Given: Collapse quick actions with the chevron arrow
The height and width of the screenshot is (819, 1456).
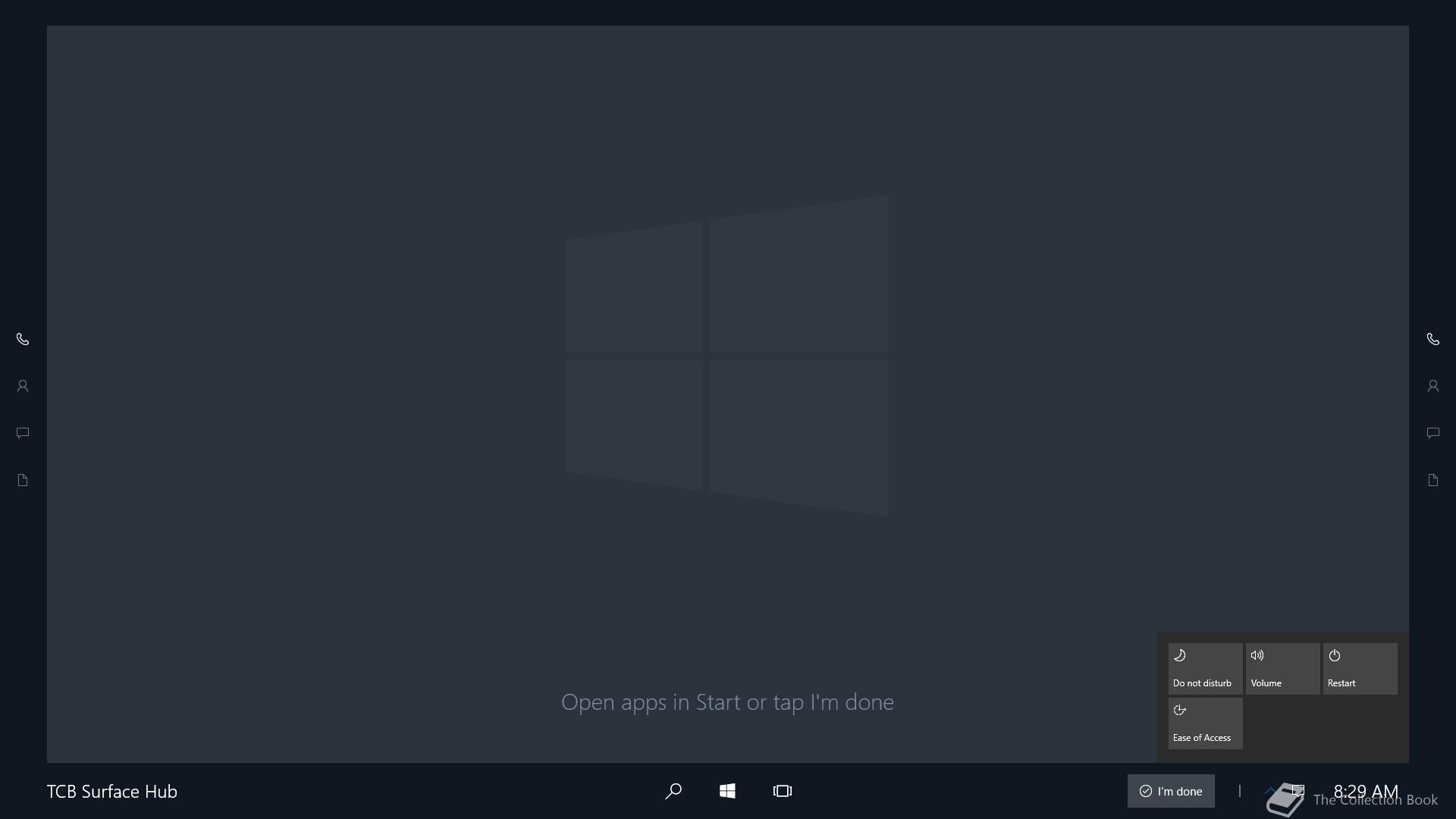Looking at the screenshot, I should coord(1270,790).
